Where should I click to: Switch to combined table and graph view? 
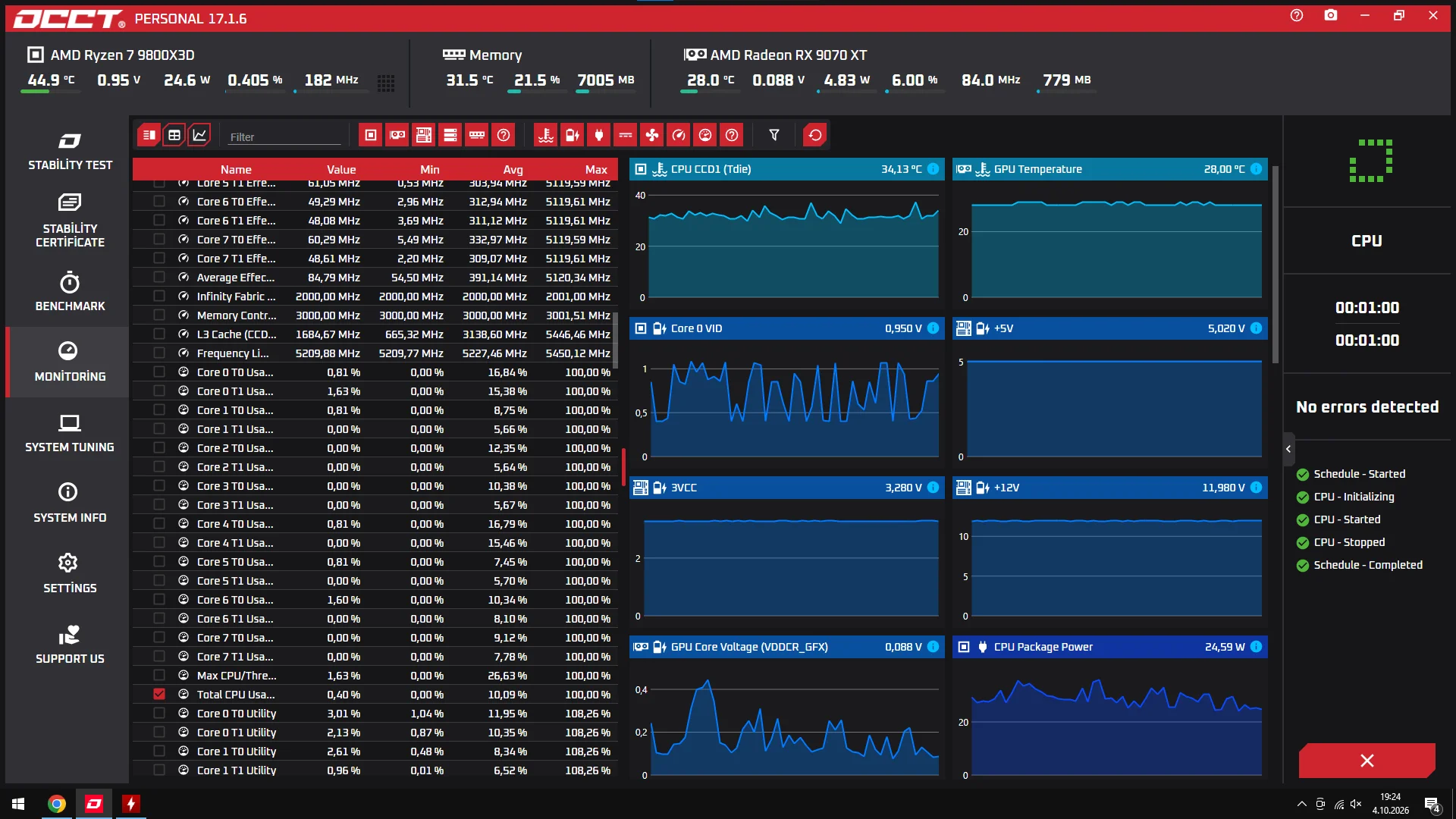click(149, 136)
